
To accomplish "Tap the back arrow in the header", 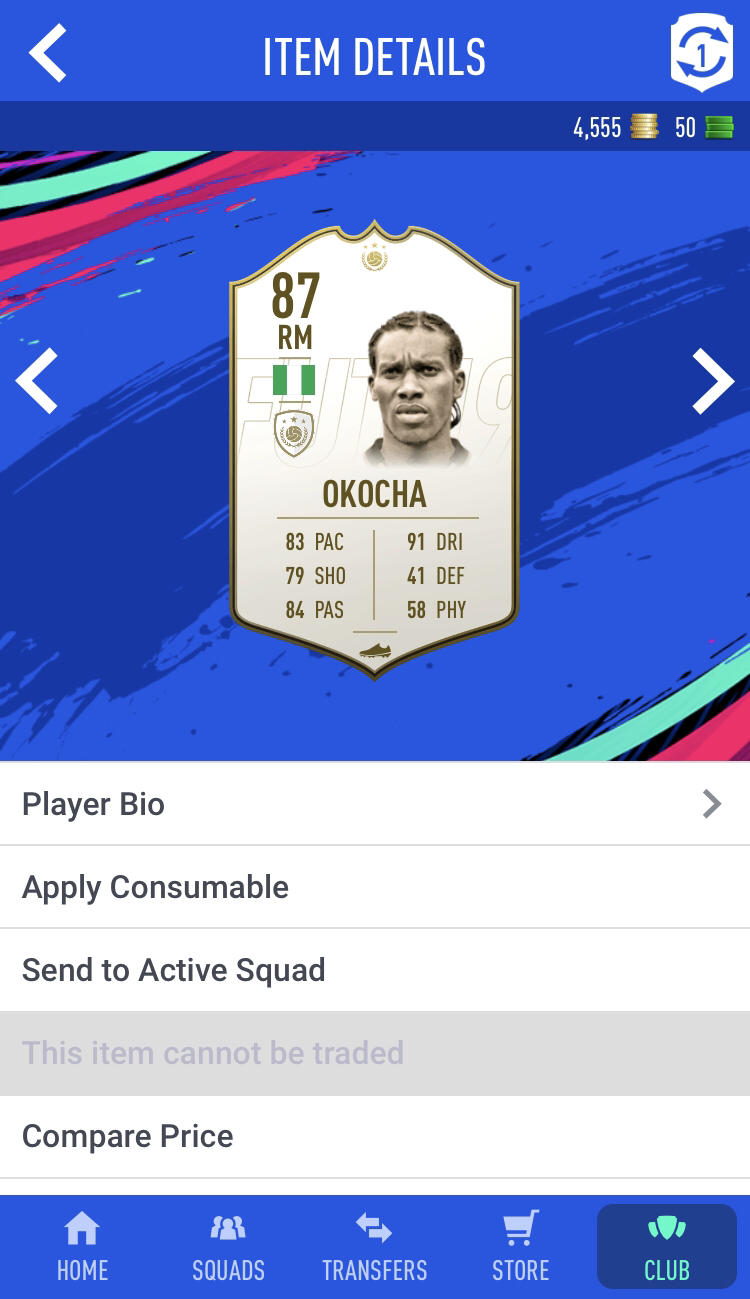I will 47,54.
